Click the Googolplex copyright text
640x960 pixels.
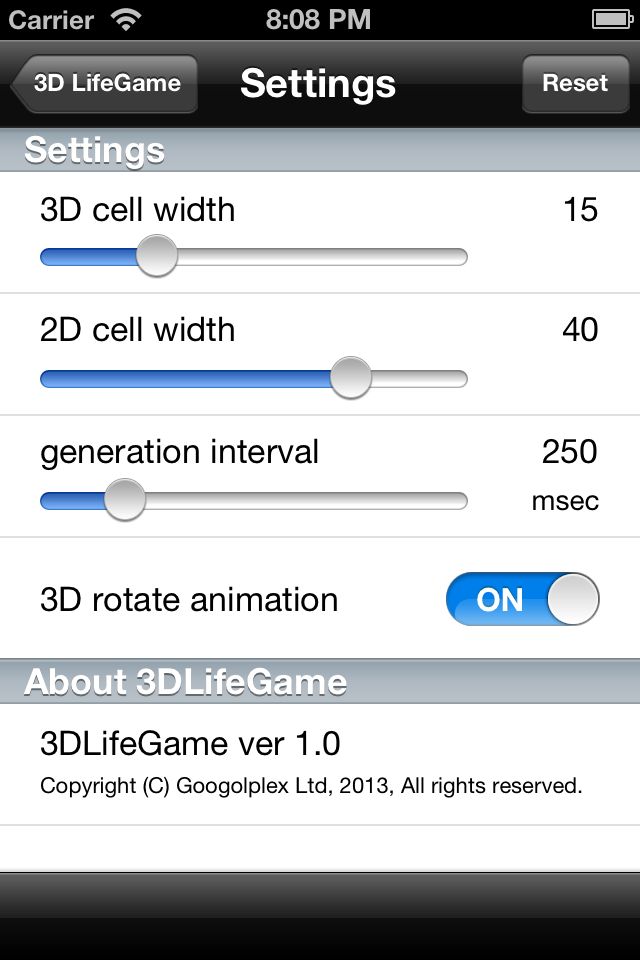coord(311,786)
